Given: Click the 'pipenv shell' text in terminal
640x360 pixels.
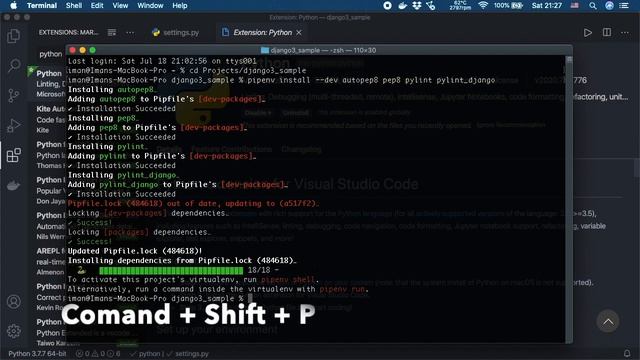Looking at the screenshot, I should [288, 280].
